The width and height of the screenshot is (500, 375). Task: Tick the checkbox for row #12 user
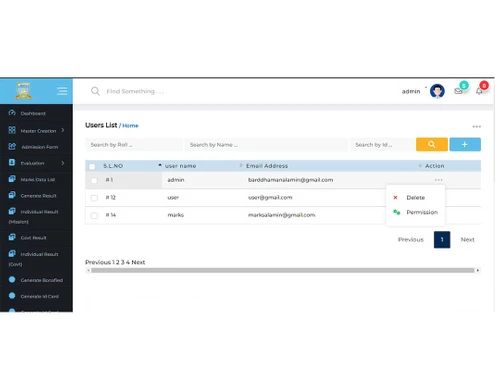94,198
